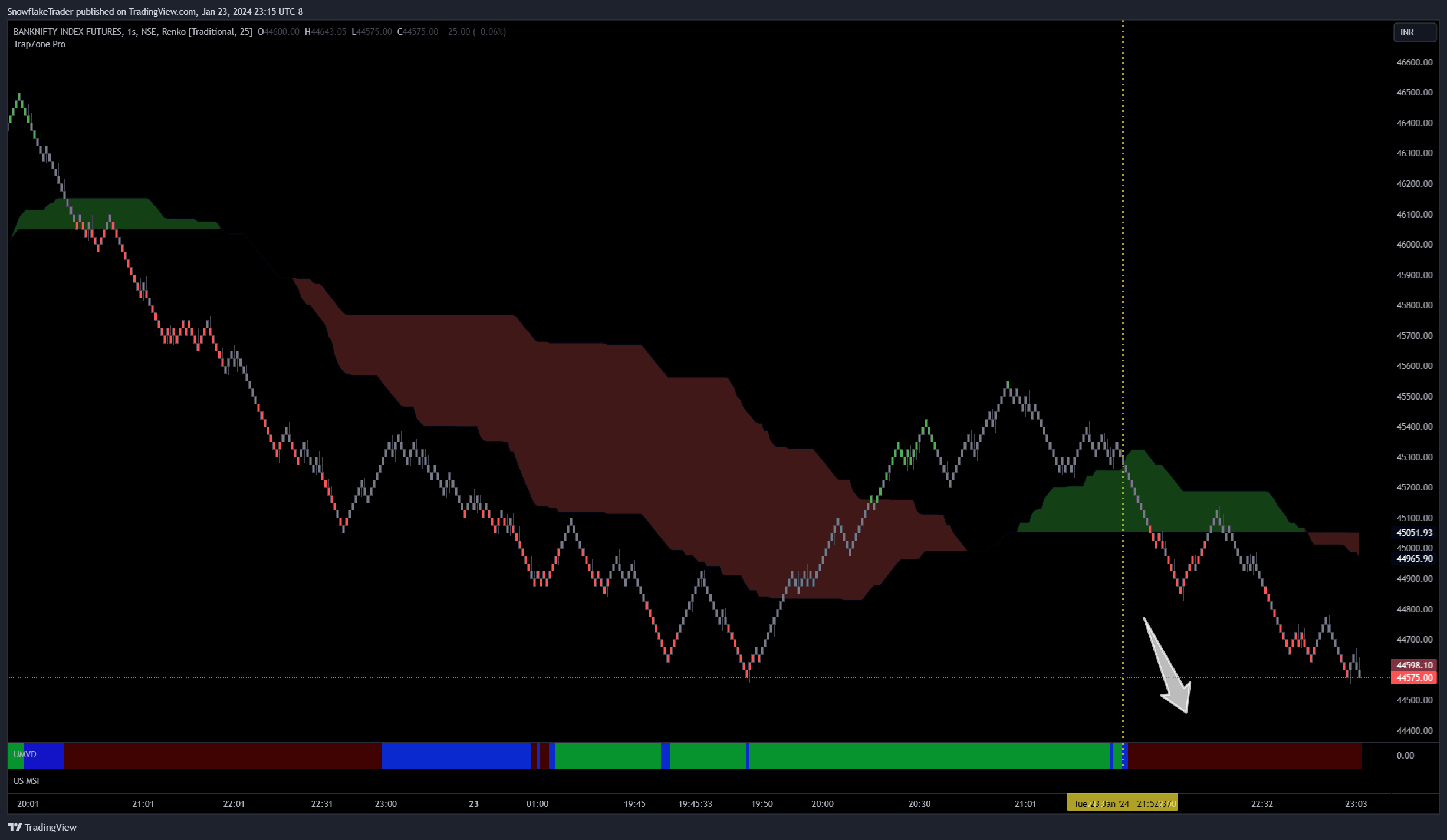This screenshot has height=840, width=1447.
Task: Open the INR currency selector
Action: (x=1415, y=32)
